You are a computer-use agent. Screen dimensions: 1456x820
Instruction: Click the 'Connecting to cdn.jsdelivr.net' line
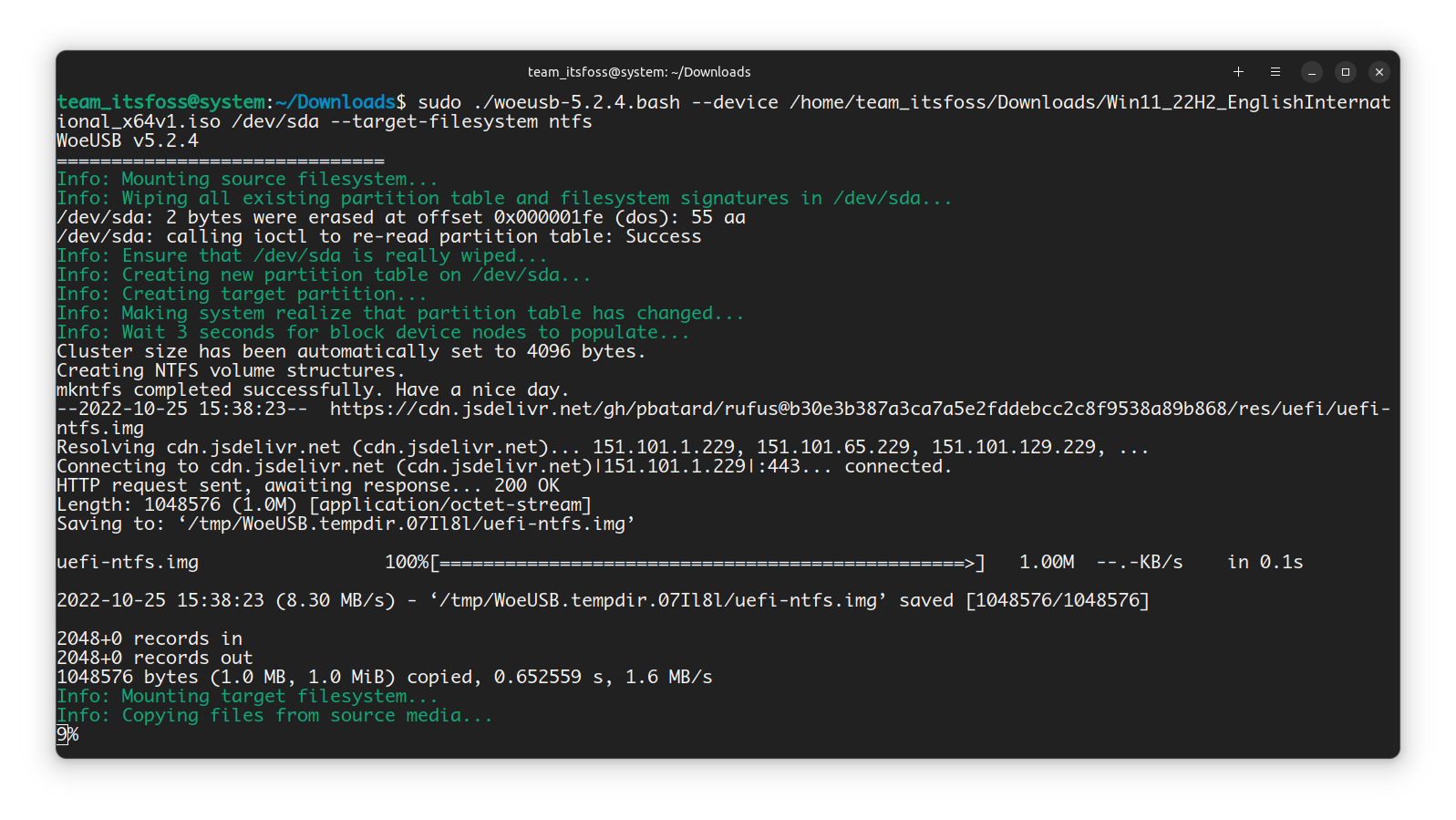[504, 466]
